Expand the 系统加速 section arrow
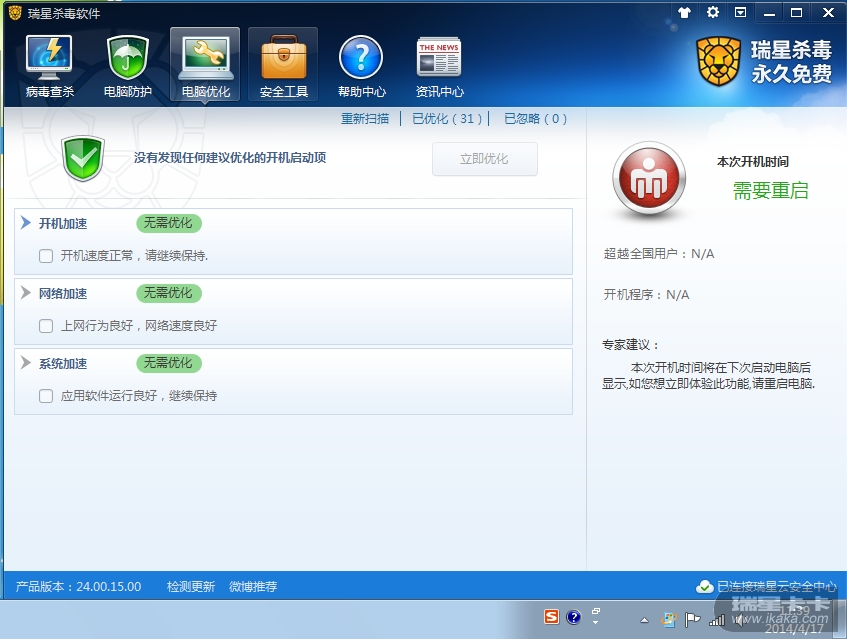 pyautogui.click(x=25, y=363)
